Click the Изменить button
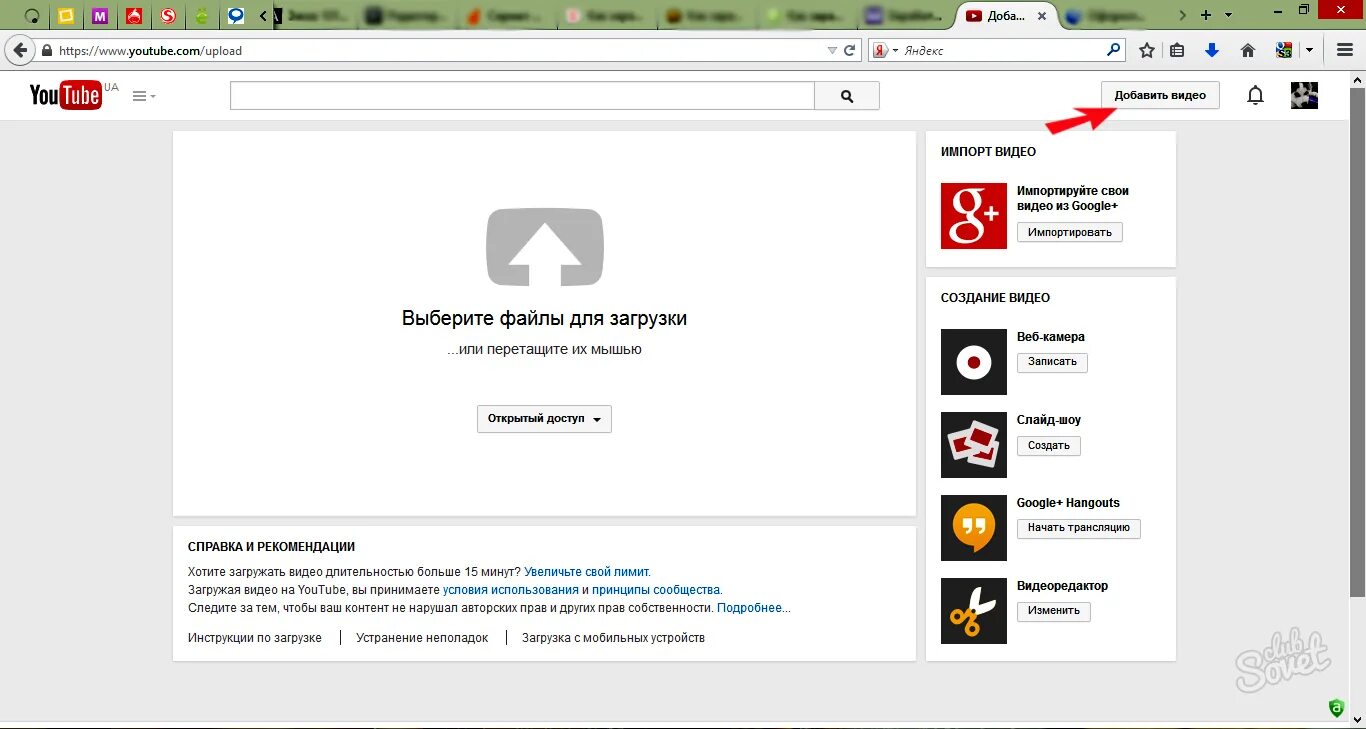The width and height of the screenshot is (1366, 729). pos(1054,611)
